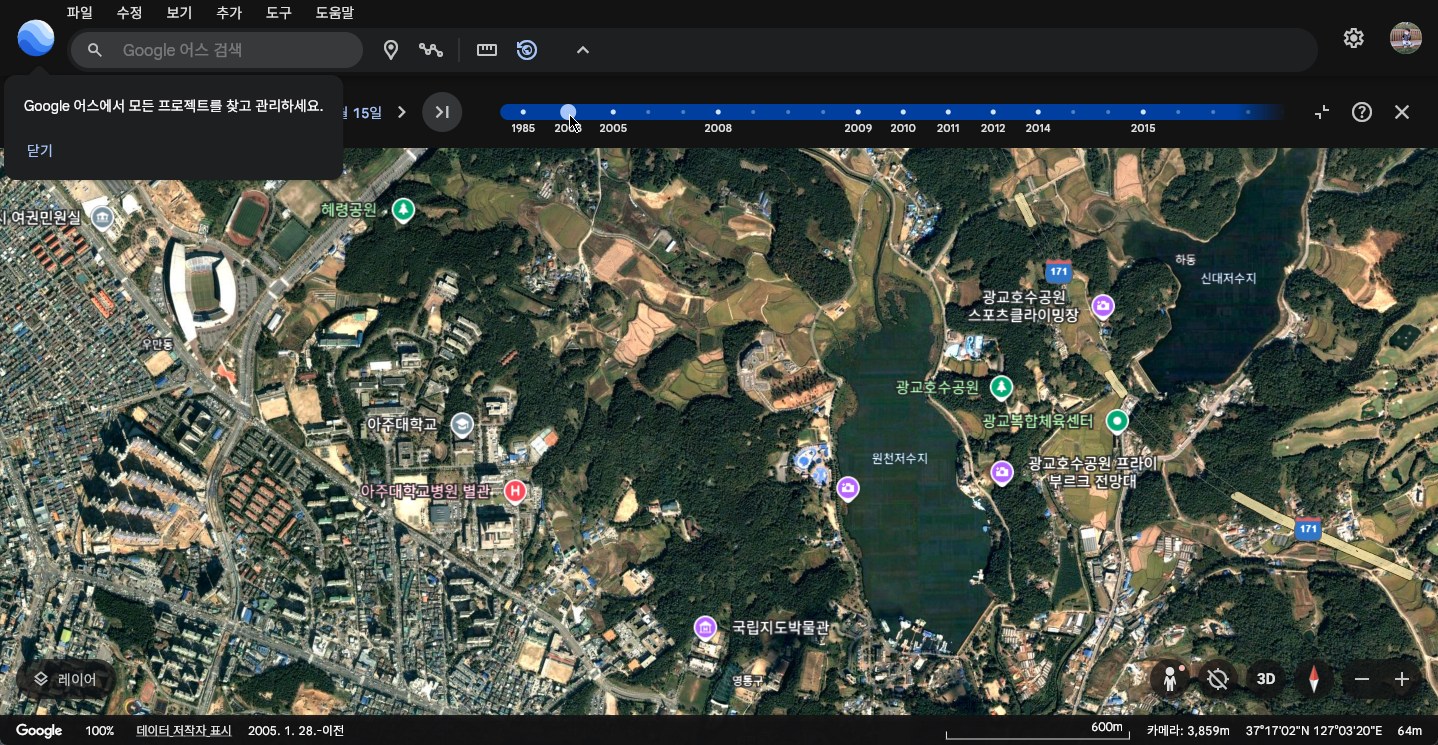Open the 도구 menu
Screen dimensions: 1438x745
pyautogui.click(x=279, y=13)
